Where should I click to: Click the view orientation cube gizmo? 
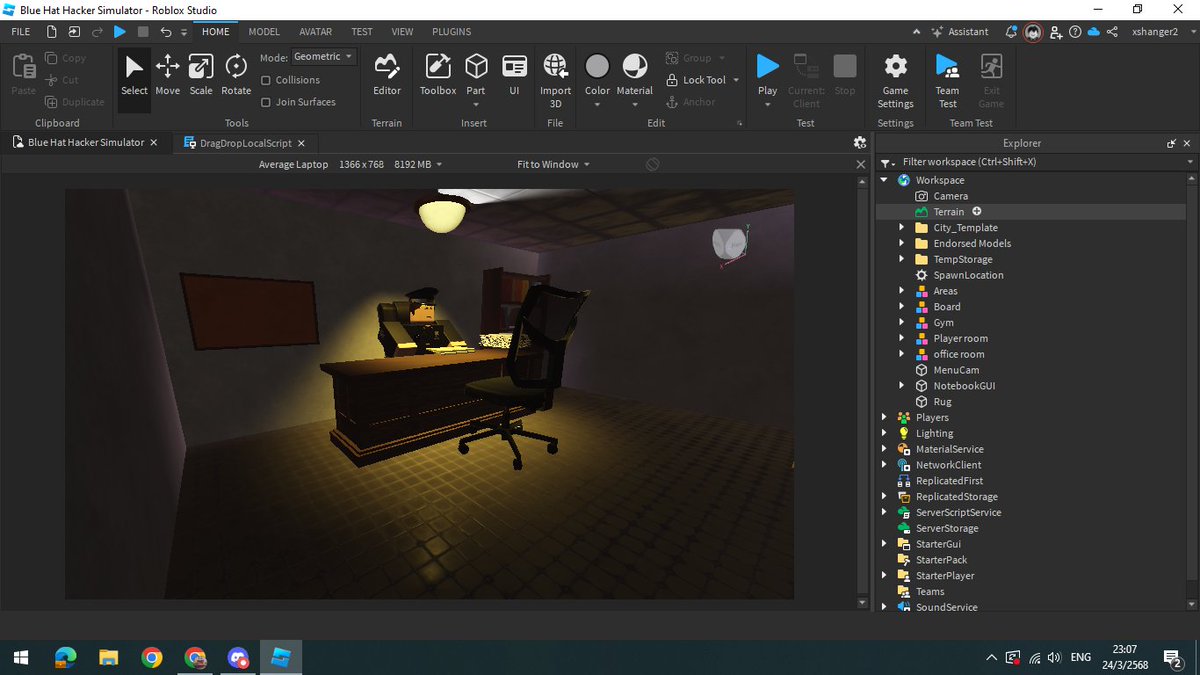pos(729,245)
